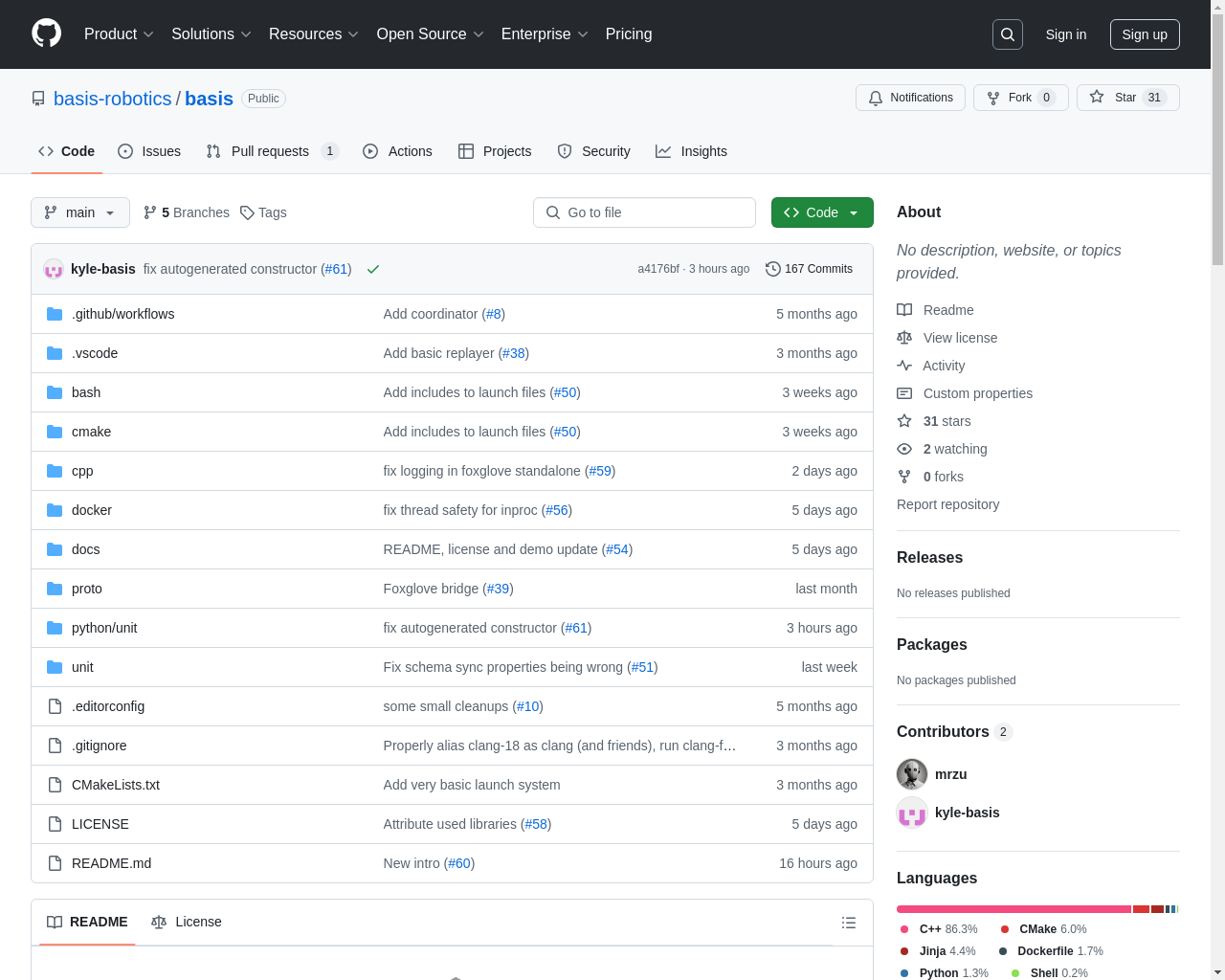The height and width of the screenshot is (980, 1225).
Task: Click the cmake folder icon
Action: (55, 432)
